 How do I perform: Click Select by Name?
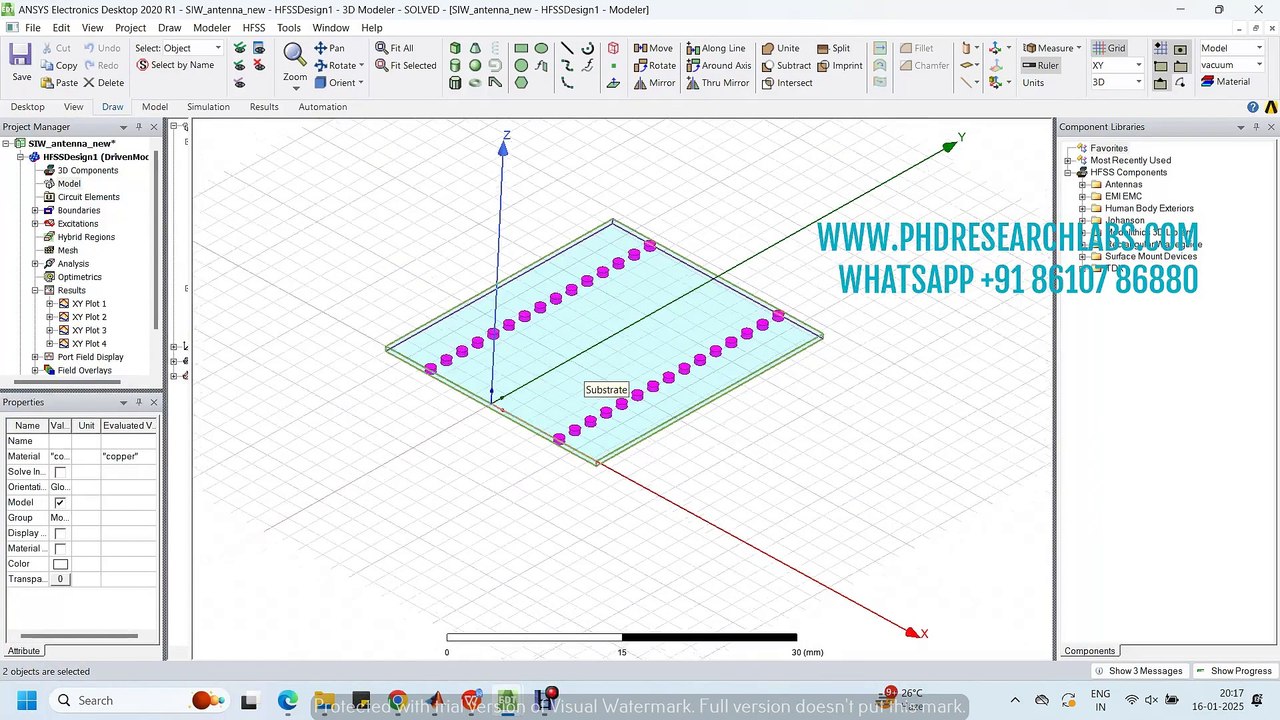pyautogui.click(x=175, y=65)
